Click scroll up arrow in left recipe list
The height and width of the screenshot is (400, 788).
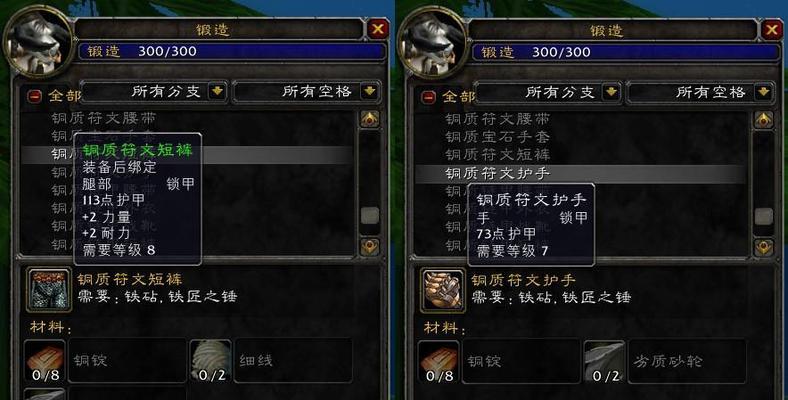(x=370, y=119)
